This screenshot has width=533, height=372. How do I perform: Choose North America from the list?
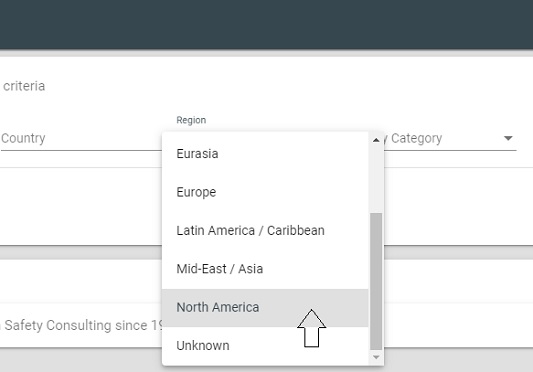click(x=265, y=307)
